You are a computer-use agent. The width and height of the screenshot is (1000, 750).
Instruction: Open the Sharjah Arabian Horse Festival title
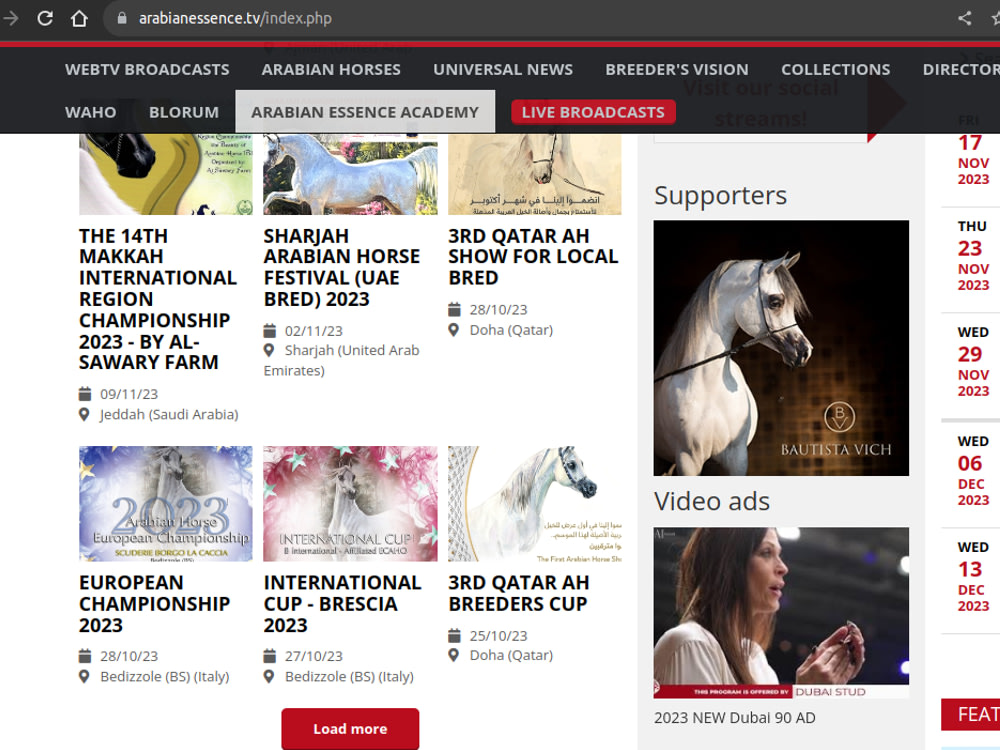(x=342, y=267)
